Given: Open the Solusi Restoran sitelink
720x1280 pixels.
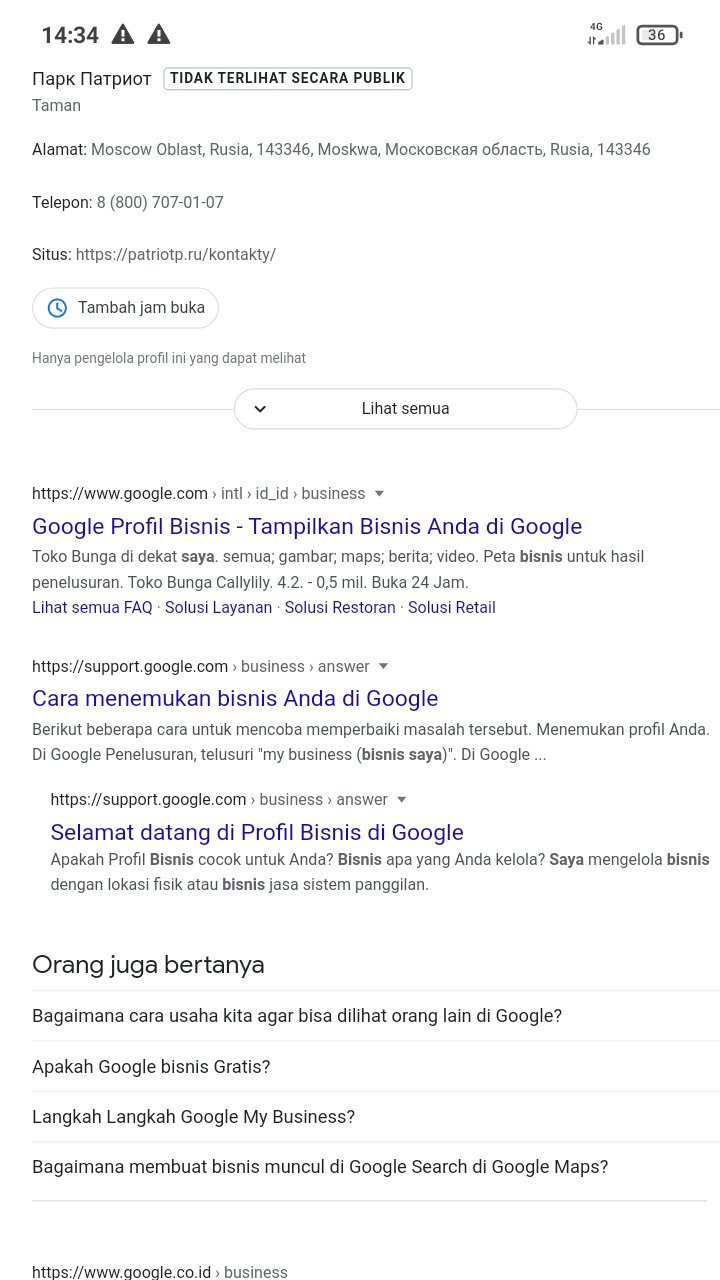Looking at the screenshot, I should tap(340, 607).
